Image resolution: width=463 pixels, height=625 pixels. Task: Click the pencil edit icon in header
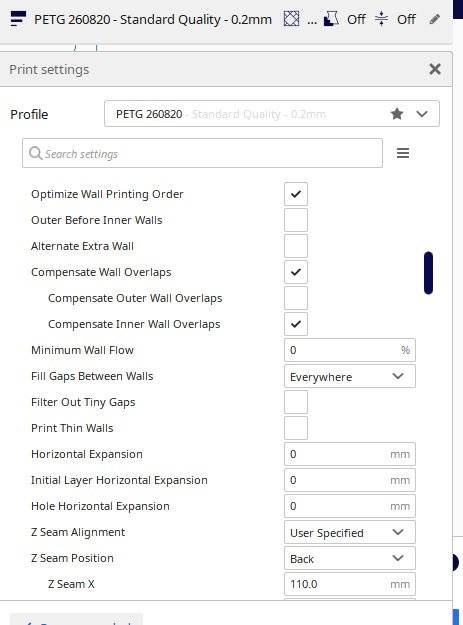point(435,19)
